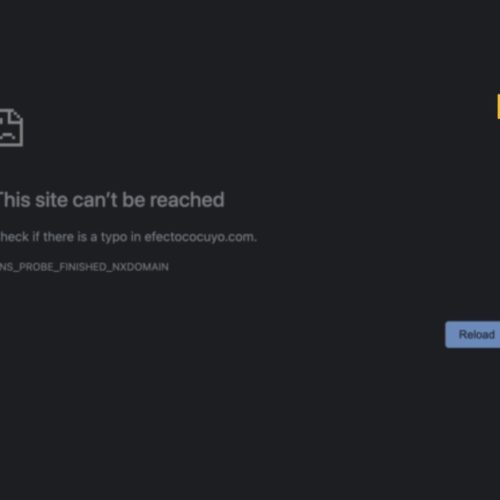Click the sad page error icon
The width and height of the screenshot is (500, 500).
[x=11, y=127]
